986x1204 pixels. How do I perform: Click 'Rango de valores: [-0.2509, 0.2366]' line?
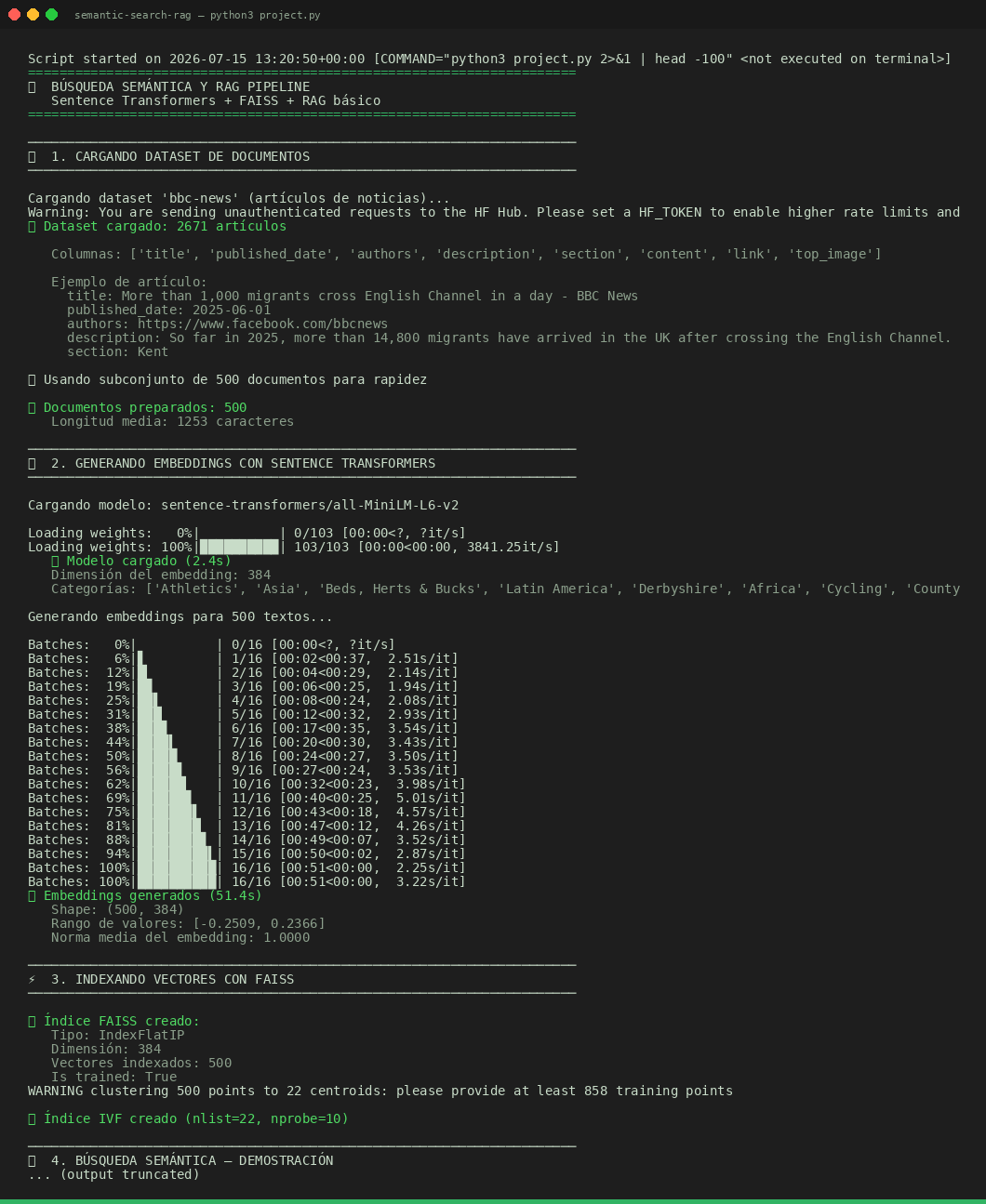point(188,923)
